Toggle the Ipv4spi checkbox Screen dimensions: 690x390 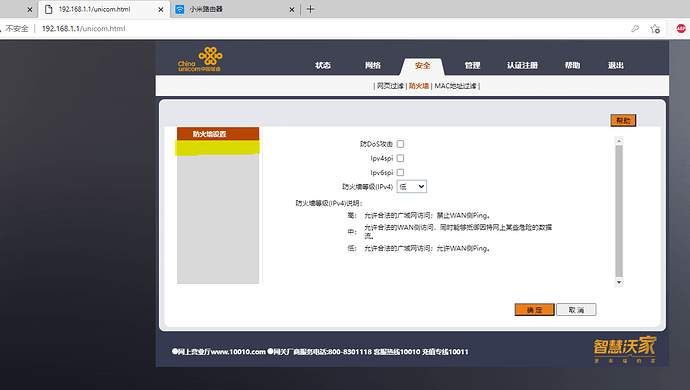pos(400,158)
